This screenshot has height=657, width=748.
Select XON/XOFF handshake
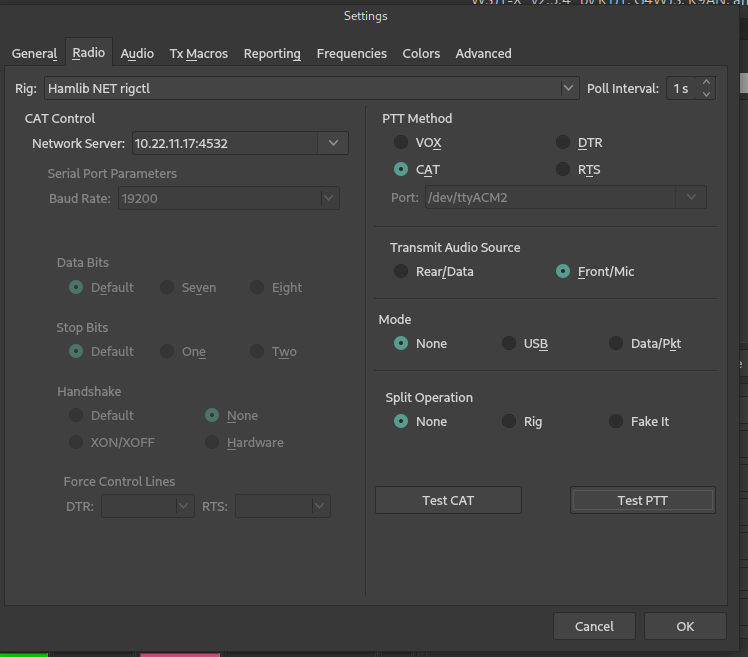(112, 442)
